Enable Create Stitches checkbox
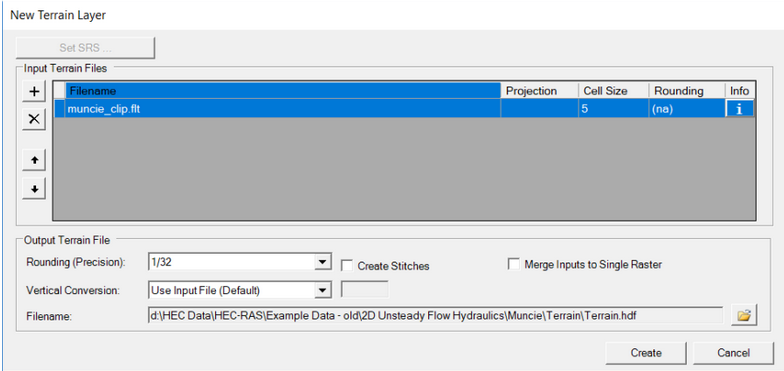This screenshot has width=784, height=371. click(x=347, y=266)
